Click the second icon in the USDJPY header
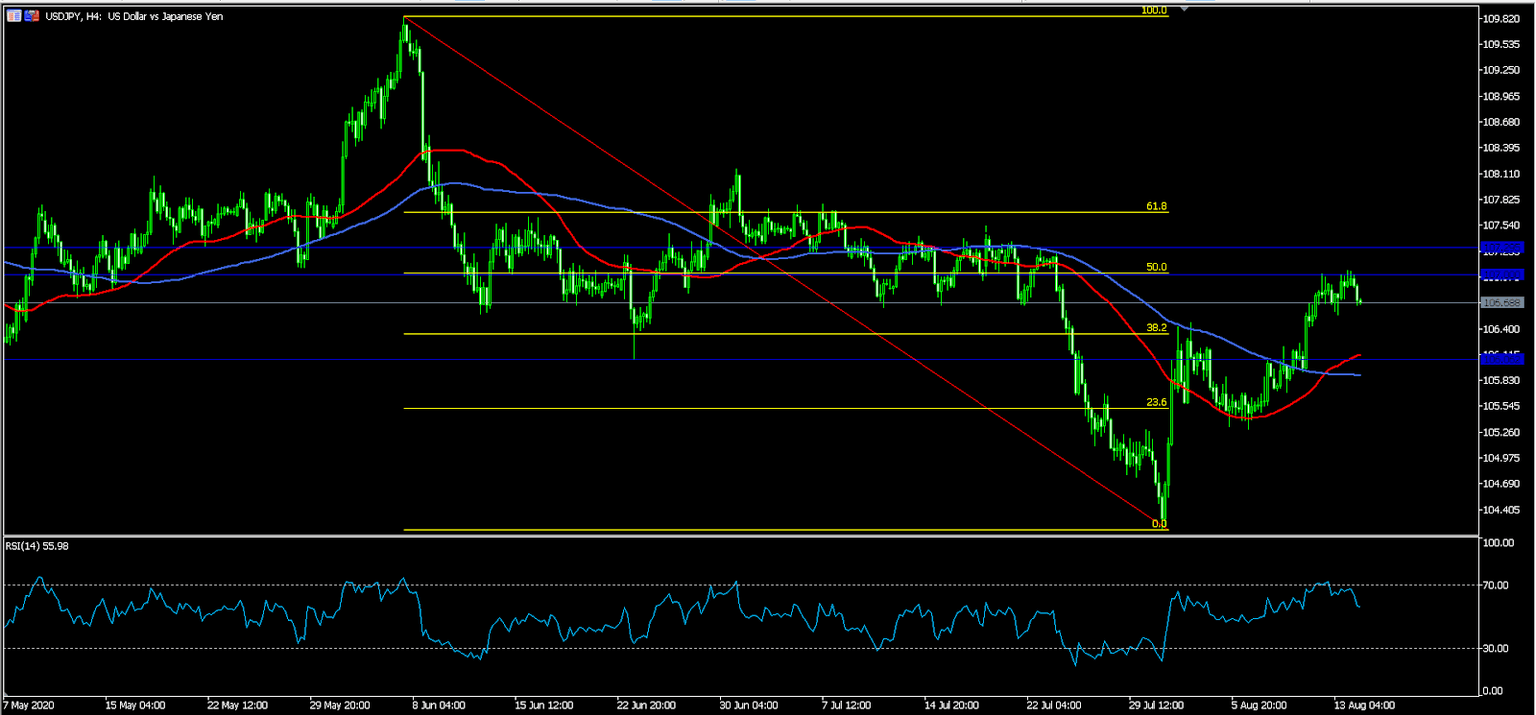Viewport: 1536px width, 715px height. click(x=32, y=16)
